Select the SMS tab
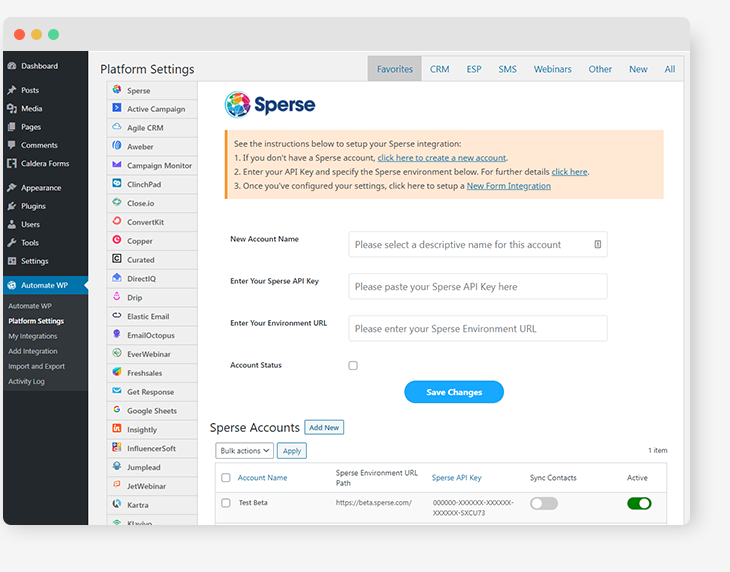 pos(507,69)
